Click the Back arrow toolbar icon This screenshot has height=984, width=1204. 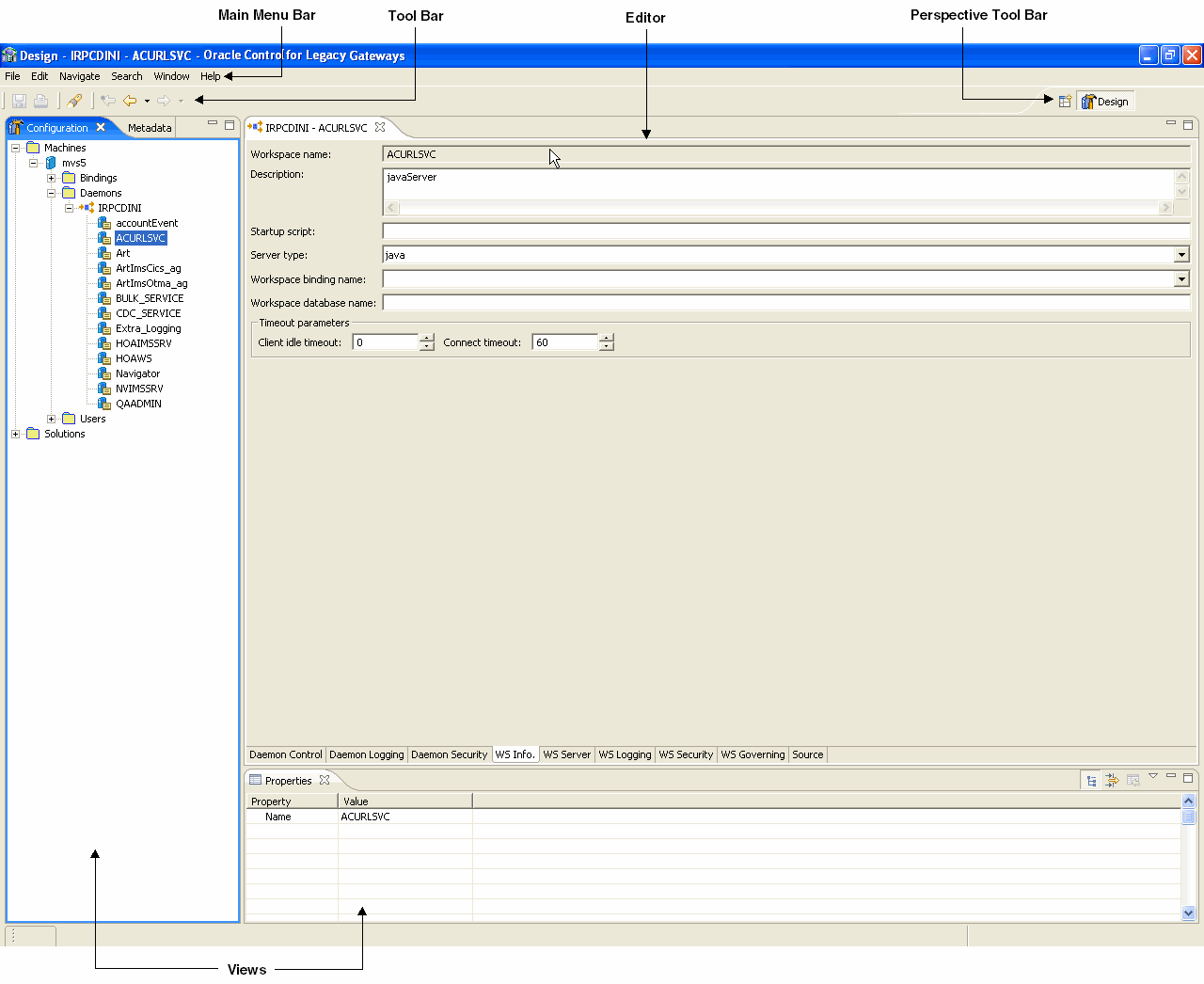[130, 101]
